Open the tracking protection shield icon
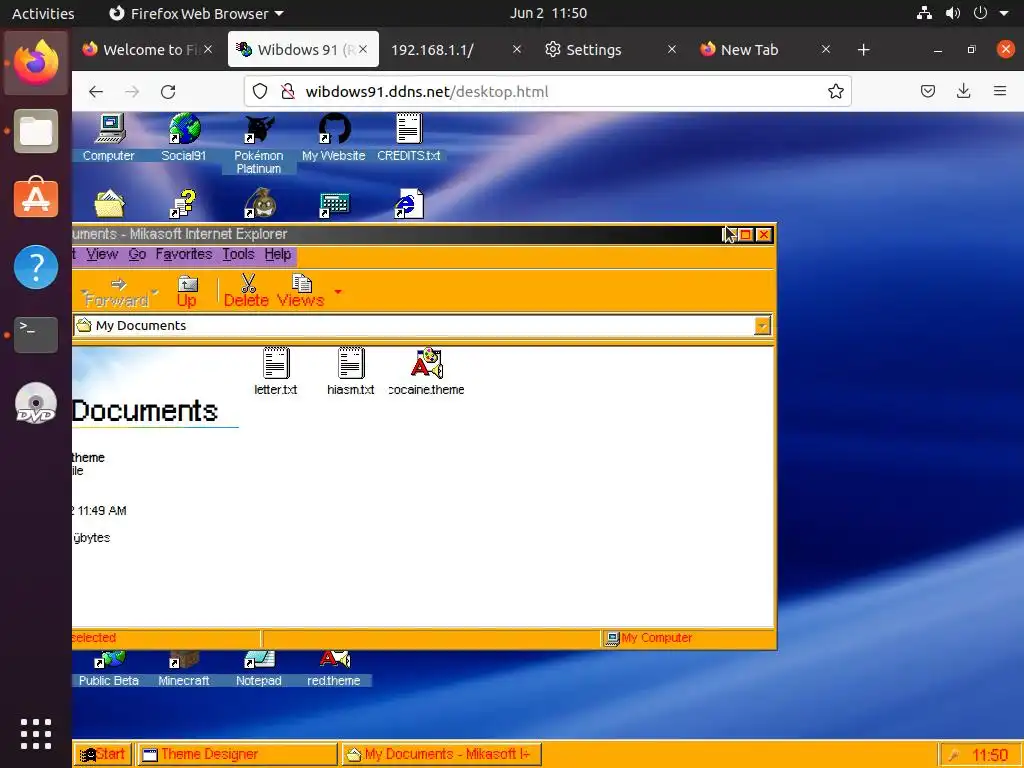The width and height of the screenshot is (1024, 768). coord(260,91)
